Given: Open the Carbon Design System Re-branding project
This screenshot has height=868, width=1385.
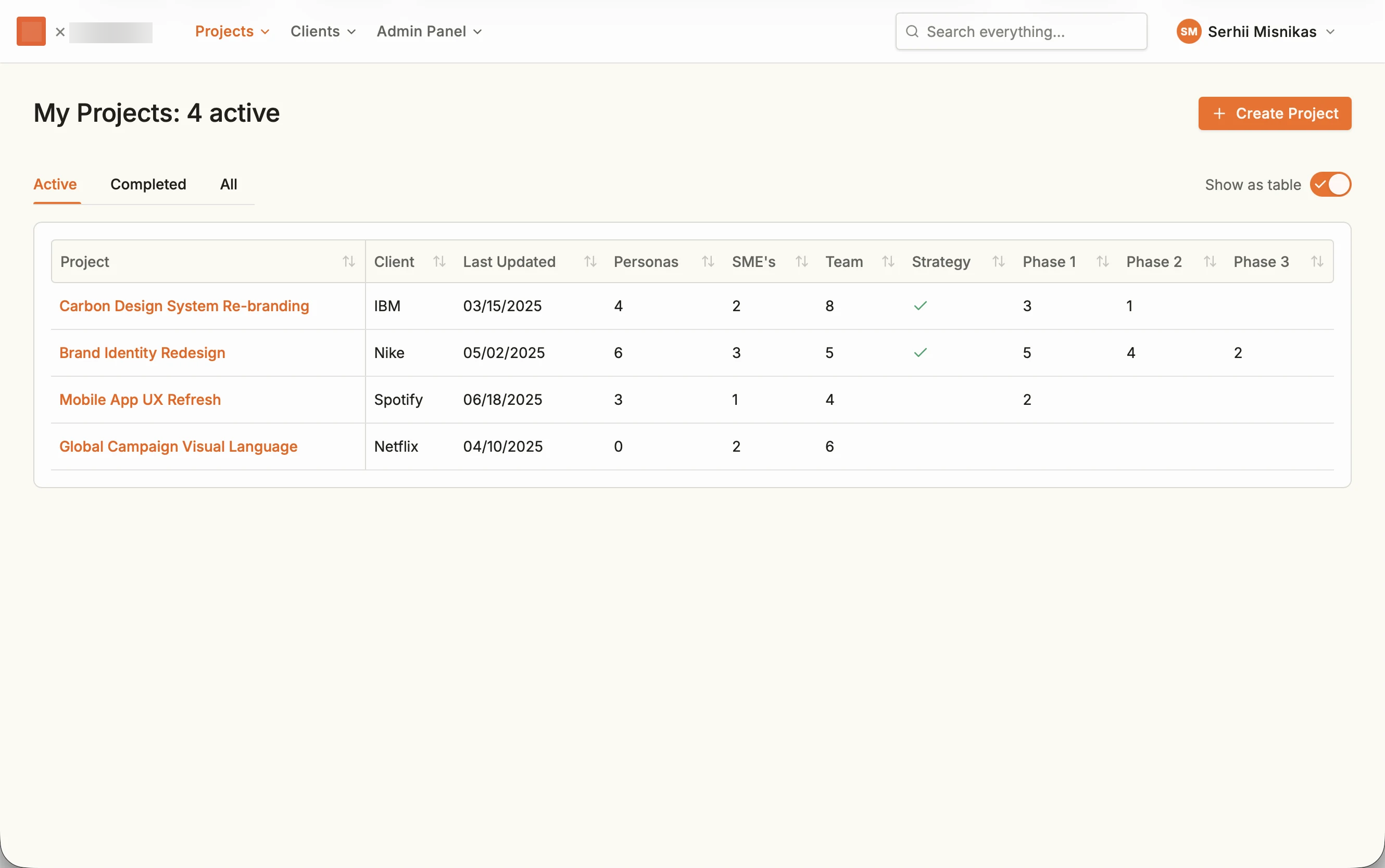Looking at the screenshot, I should tap(184, 306).
